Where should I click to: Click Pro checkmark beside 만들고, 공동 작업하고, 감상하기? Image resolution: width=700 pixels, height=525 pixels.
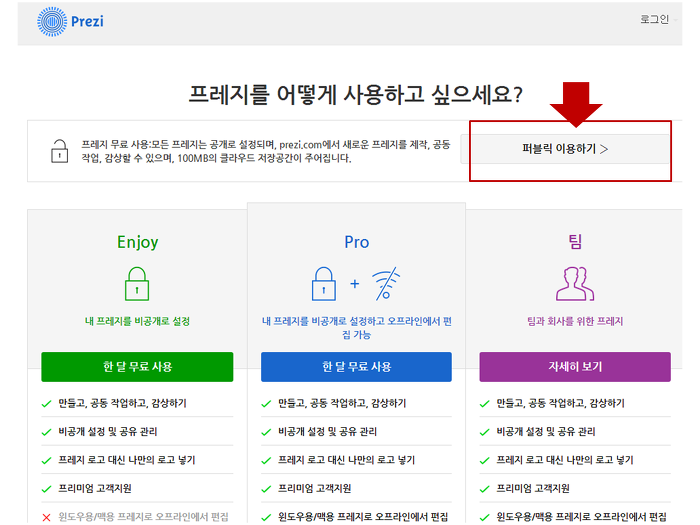pos(266,404)
